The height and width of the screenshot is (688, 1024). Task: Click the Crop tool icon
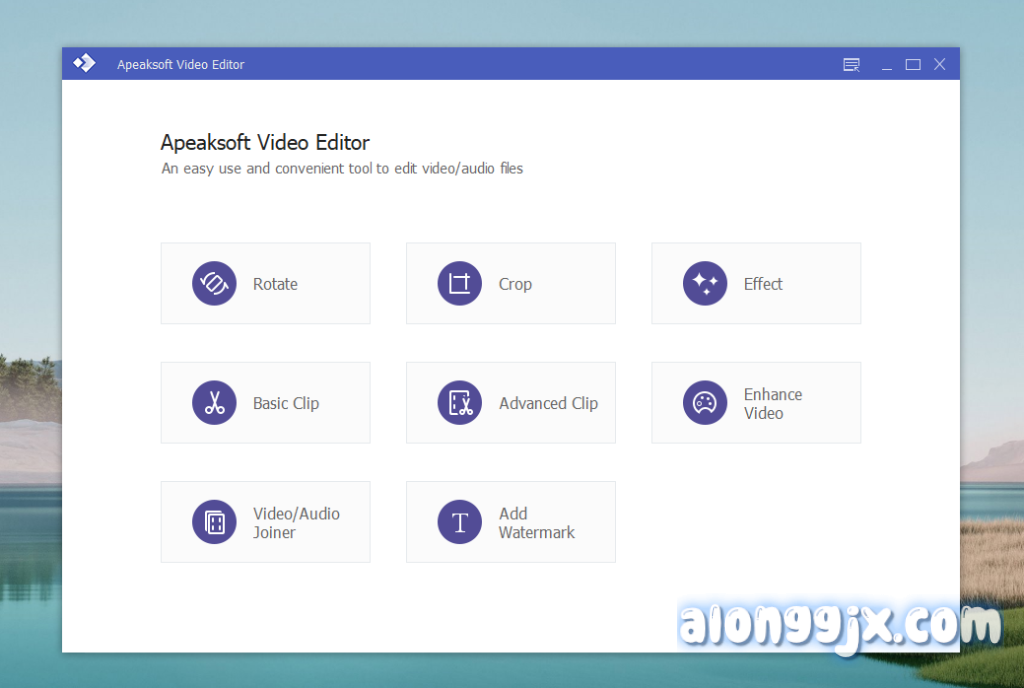(459, 284)
